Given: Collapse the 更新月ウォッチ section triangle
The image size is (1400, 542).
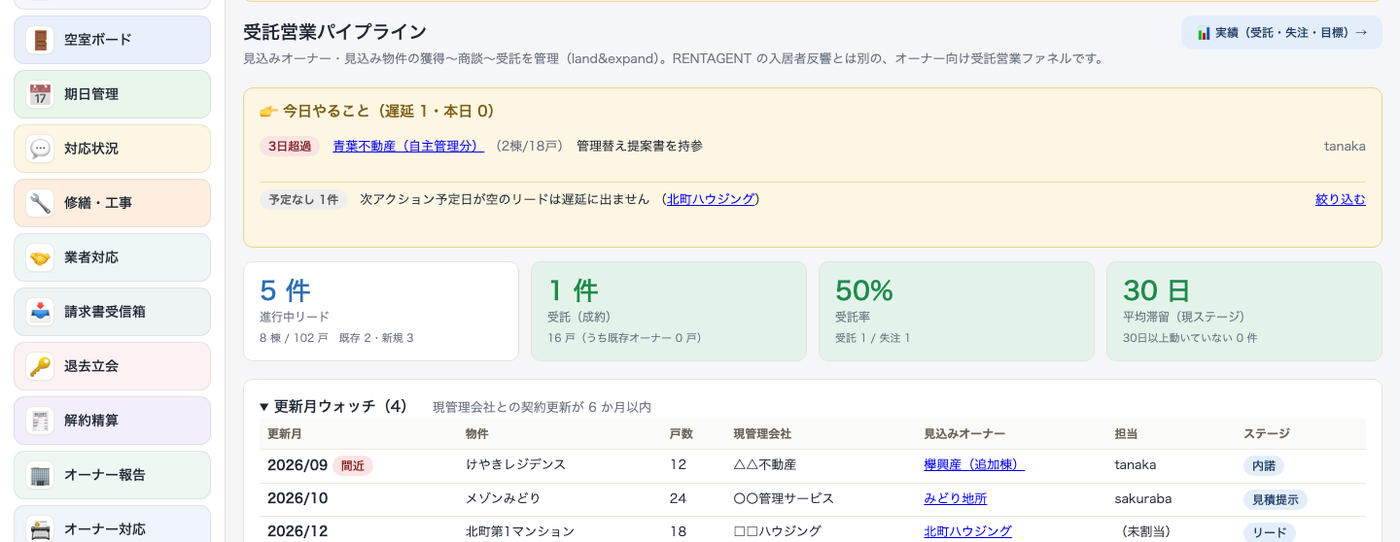Looking at the screenshot, I should pyautogui.click(x=264, y=407).
